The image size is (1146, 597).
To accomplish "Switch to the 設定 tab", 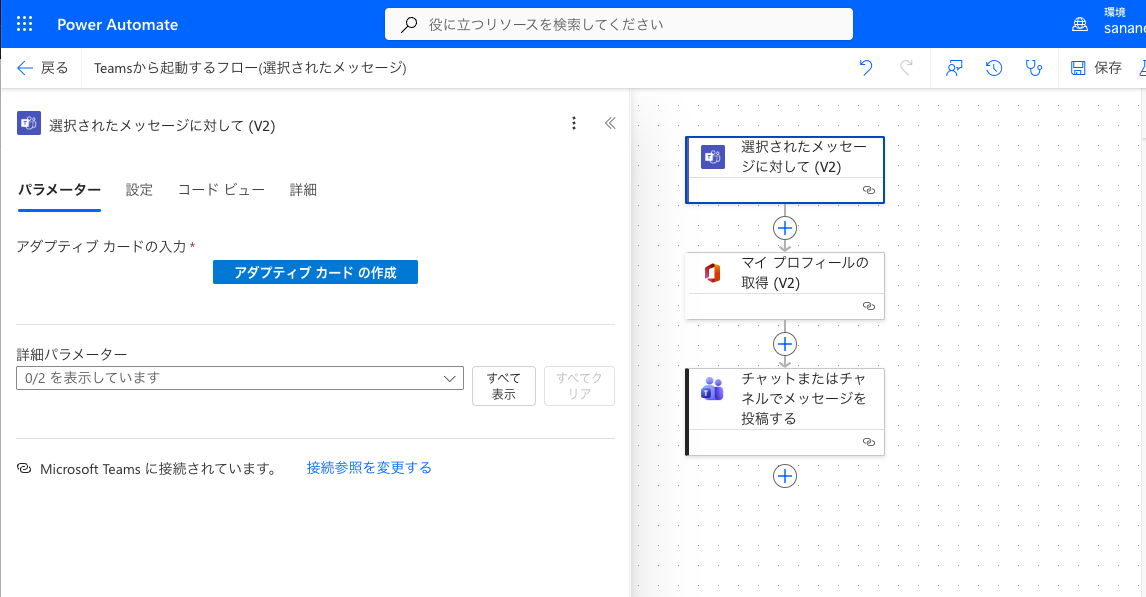I will coord(139,190).
